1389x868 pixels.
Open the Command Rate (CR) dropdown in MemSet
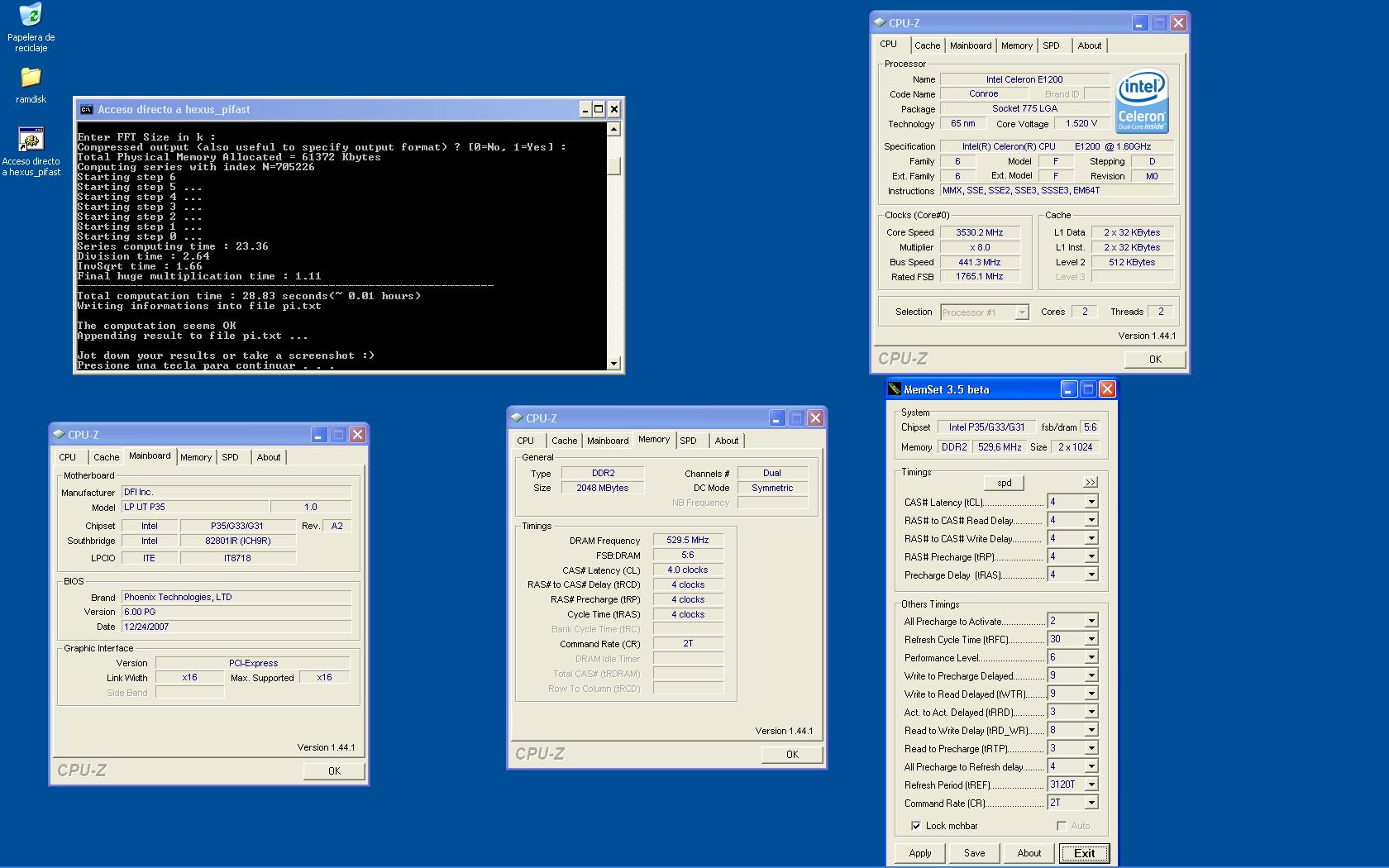tap(1091, 803)
